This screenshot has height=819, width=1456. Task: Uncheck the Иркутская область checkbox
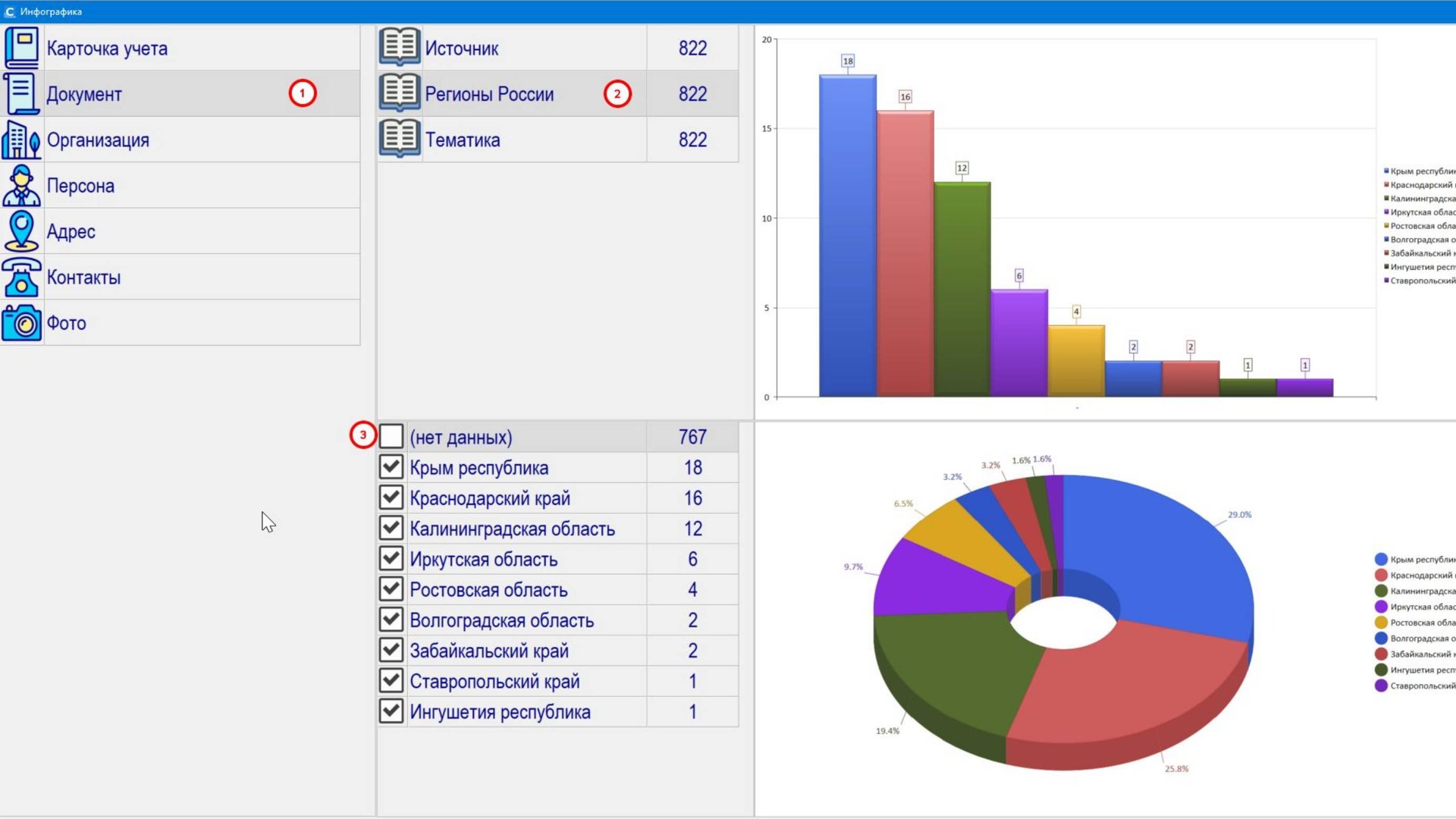click(391, 559)
